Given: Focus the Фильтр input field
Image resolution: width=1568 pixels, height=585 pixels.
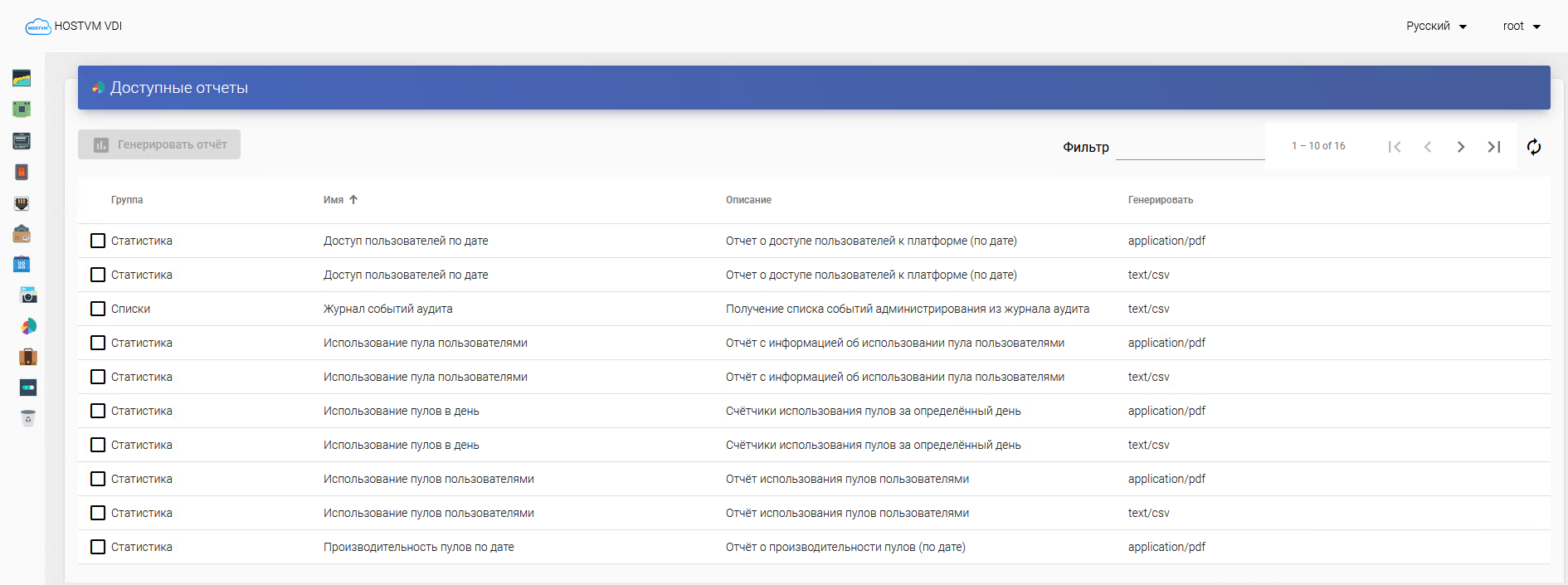Looking at the screenshot, I should 1190,147.
